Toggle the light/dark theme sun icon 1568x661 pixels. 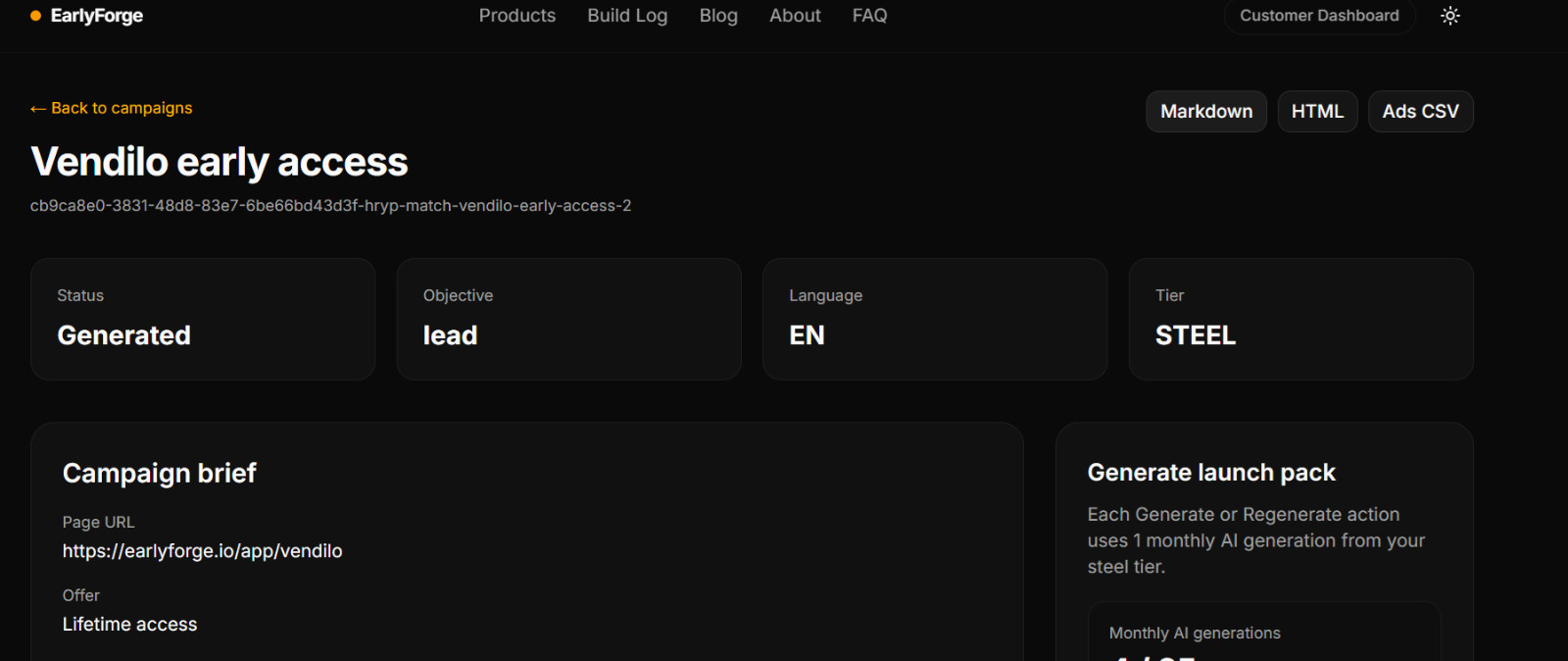click(1450, 16)
